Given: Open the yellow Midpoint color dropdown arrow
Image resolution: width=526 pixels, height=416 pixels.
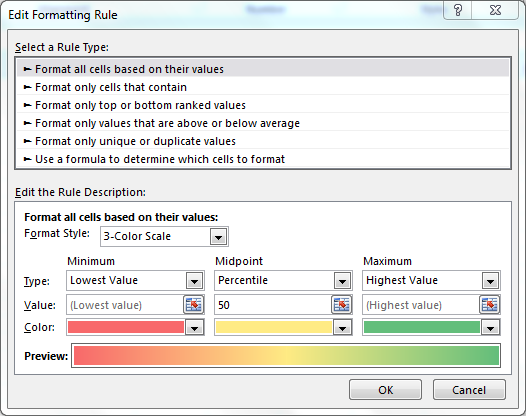Looking at the screenshot, I should tap(342, 328).
